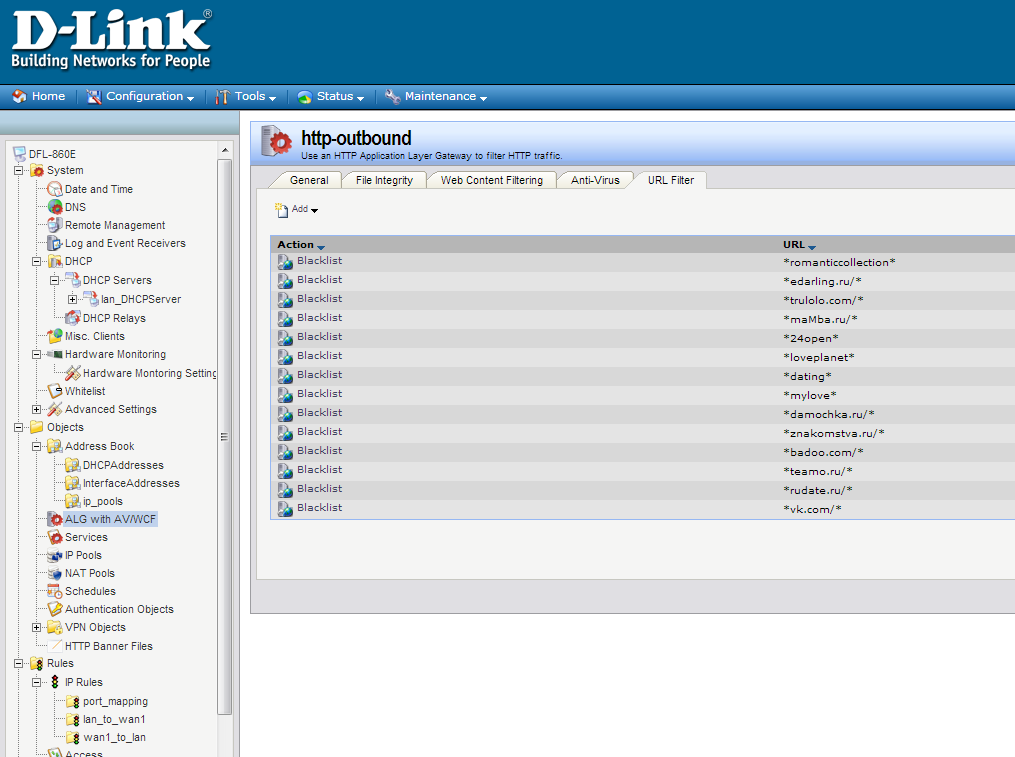Screen dimensions: 1015x757
Task: Open the Add dropdown
Action: (298, 209)
